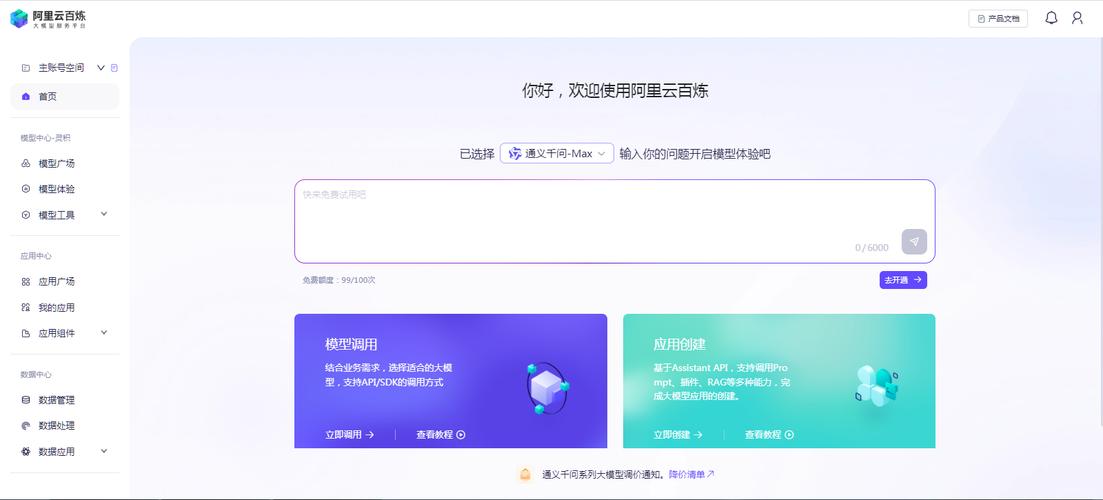The image size is (1103, 500).
Task: Click 立即调用 on 模型调用 card
Action: coord(350,435)
